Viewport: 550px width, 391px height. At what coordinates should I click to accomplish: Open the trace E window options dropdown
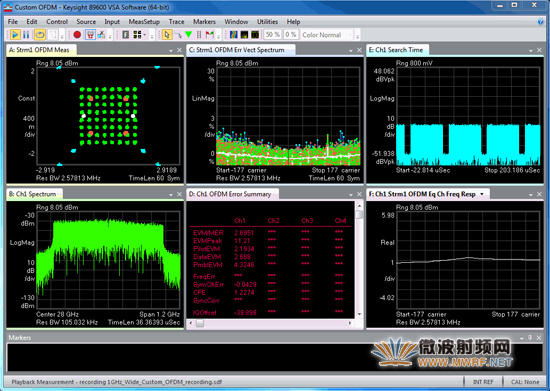tap(531, 50)
